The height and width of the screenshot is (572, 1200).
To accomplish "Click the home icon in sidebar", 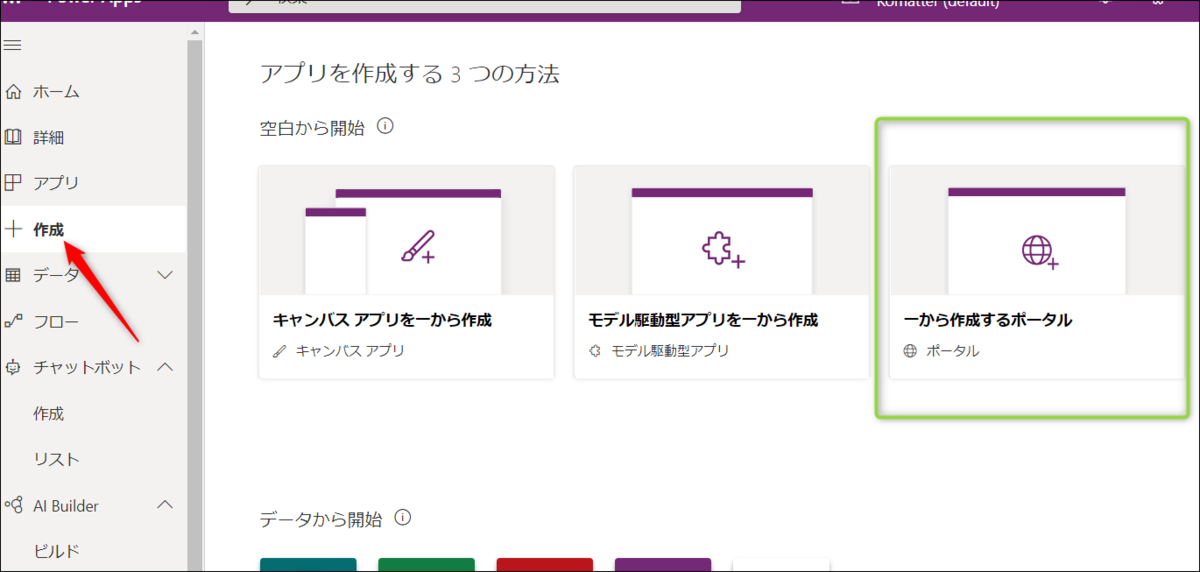I will 13,92.
